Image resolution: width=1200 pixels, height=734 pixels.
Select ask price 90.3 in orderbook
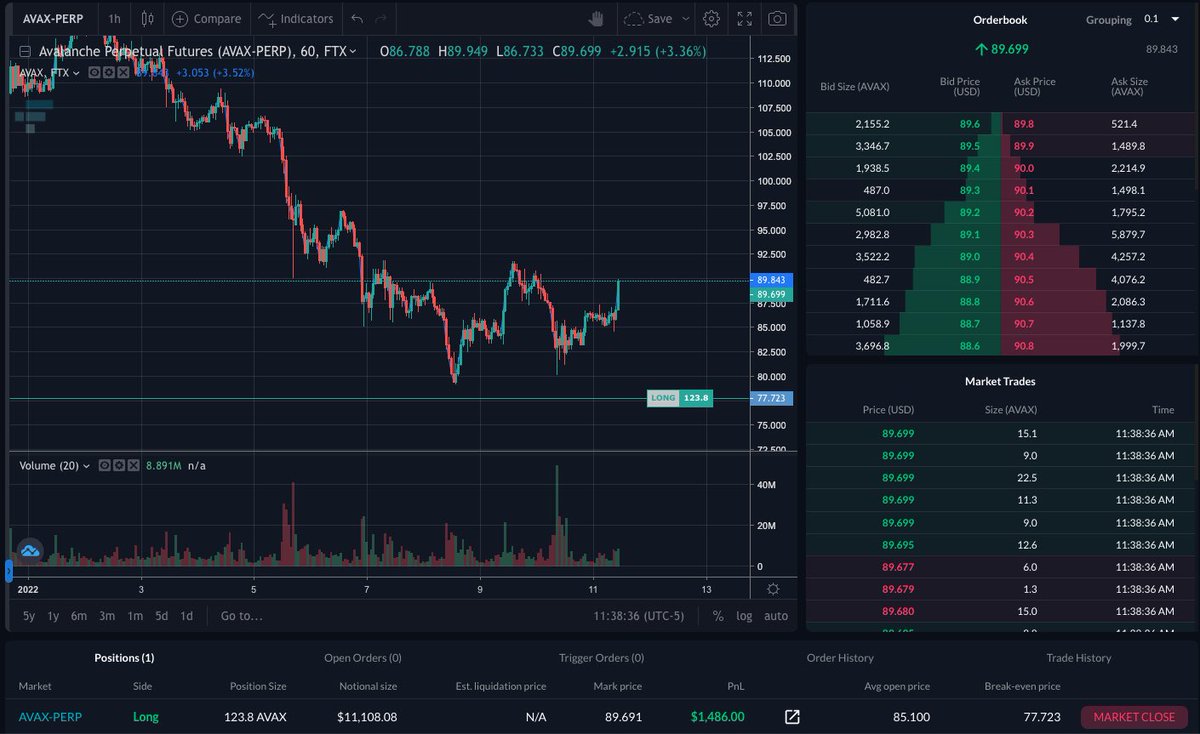[x=1024, y=234]
